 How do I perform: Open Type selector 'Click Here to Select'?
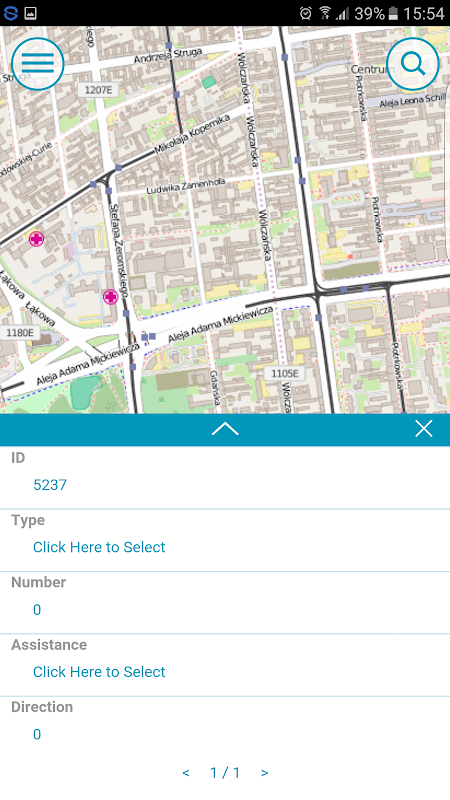[99, 547]
